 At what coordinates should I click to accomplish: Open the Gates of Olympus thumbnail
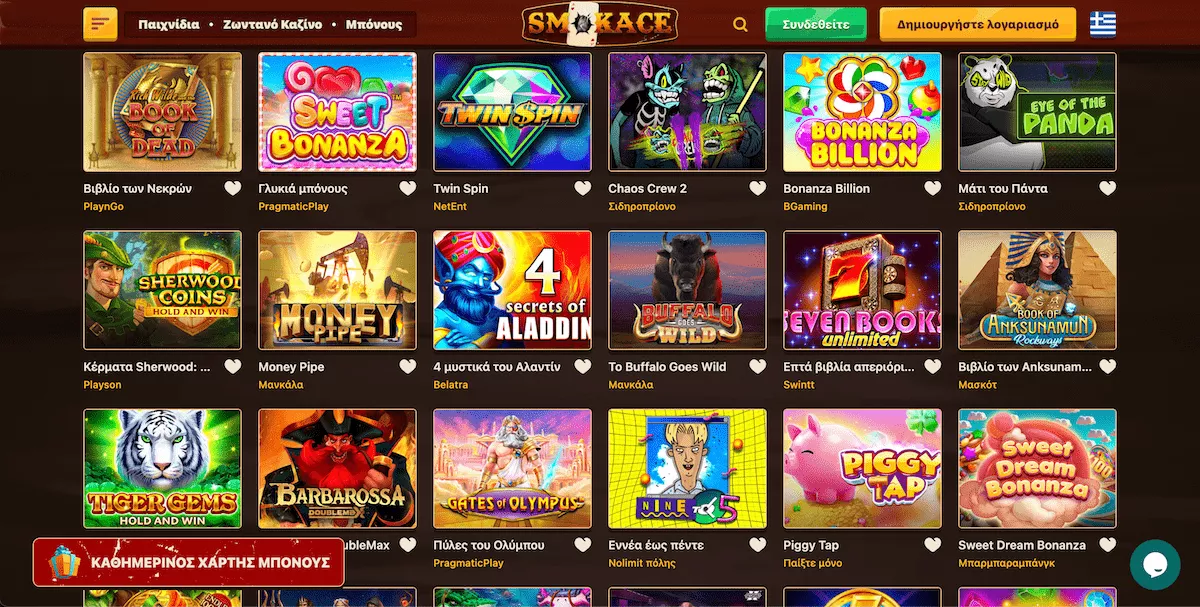(512, 468)
